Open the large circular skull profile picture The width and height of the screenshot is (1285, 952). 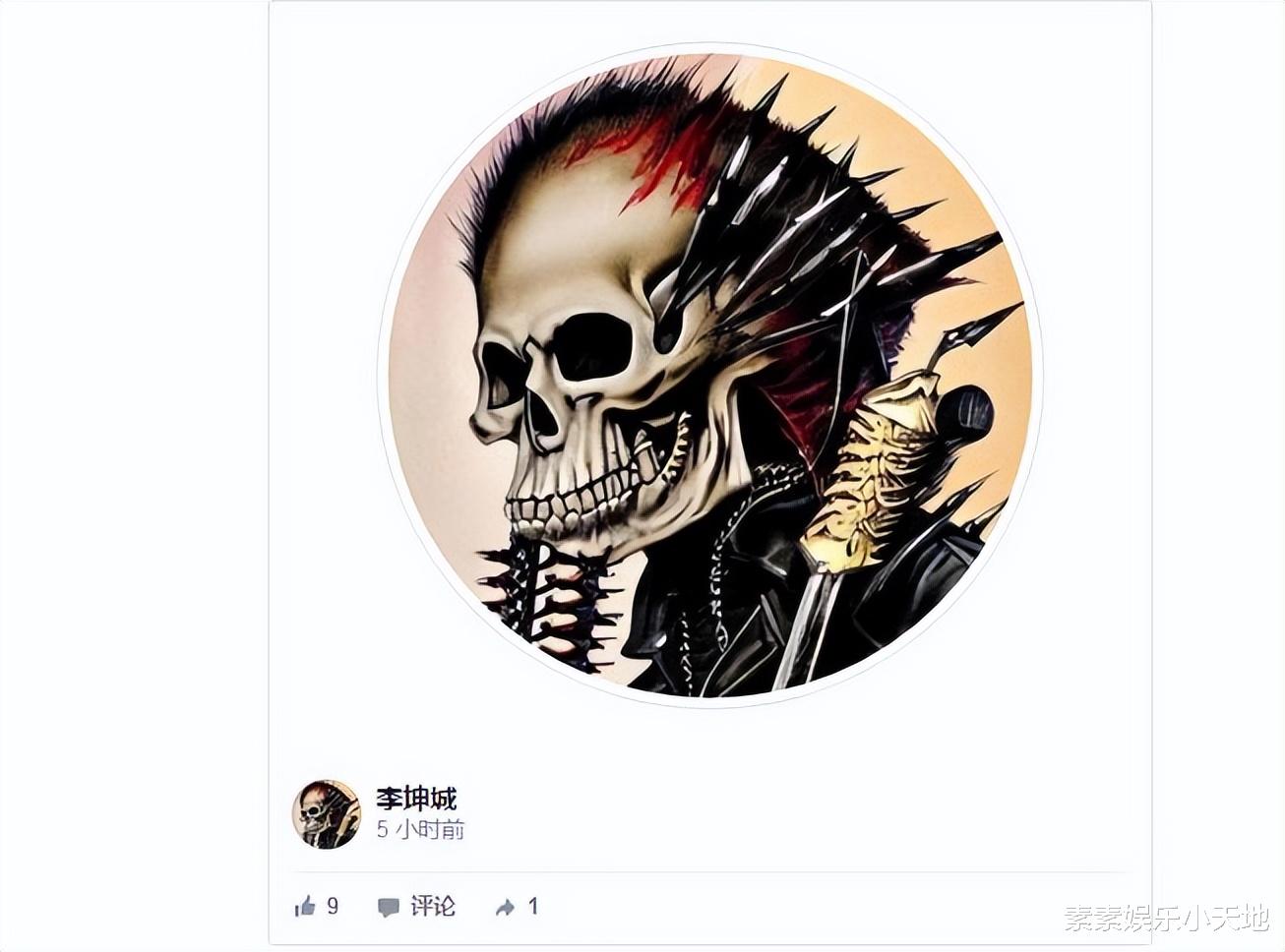tap(710, 374)
